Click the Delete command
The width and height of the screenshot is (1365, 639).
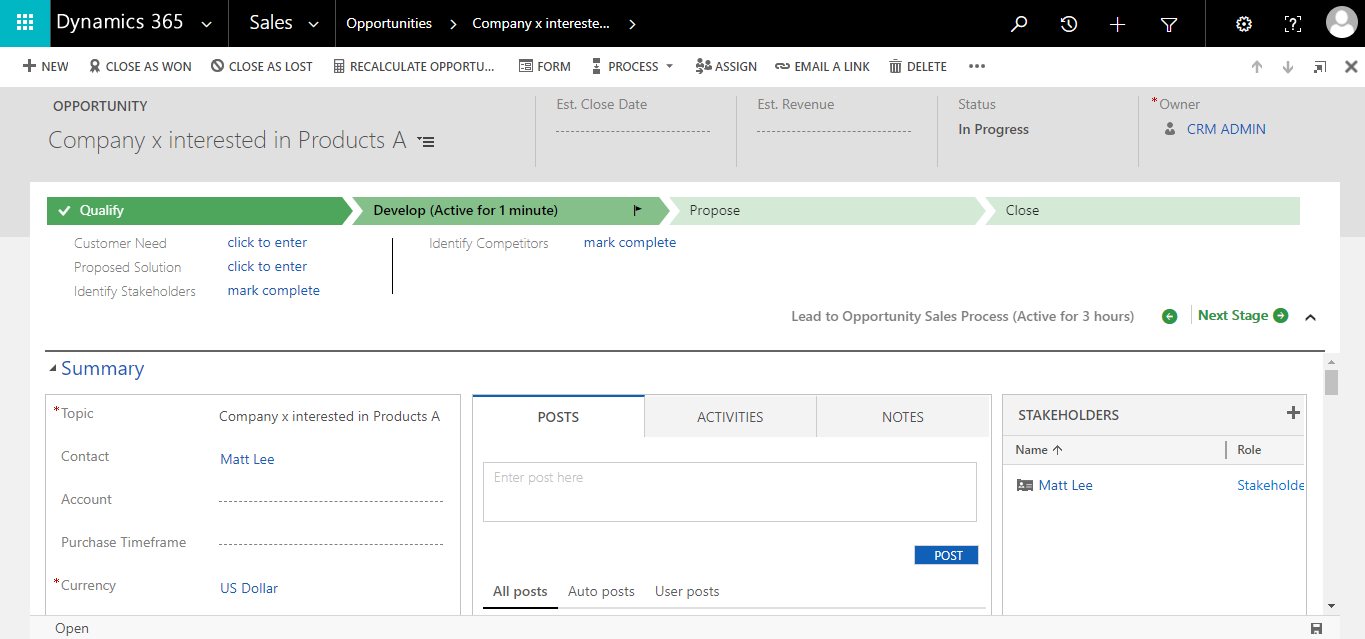(x=918, y=67)
